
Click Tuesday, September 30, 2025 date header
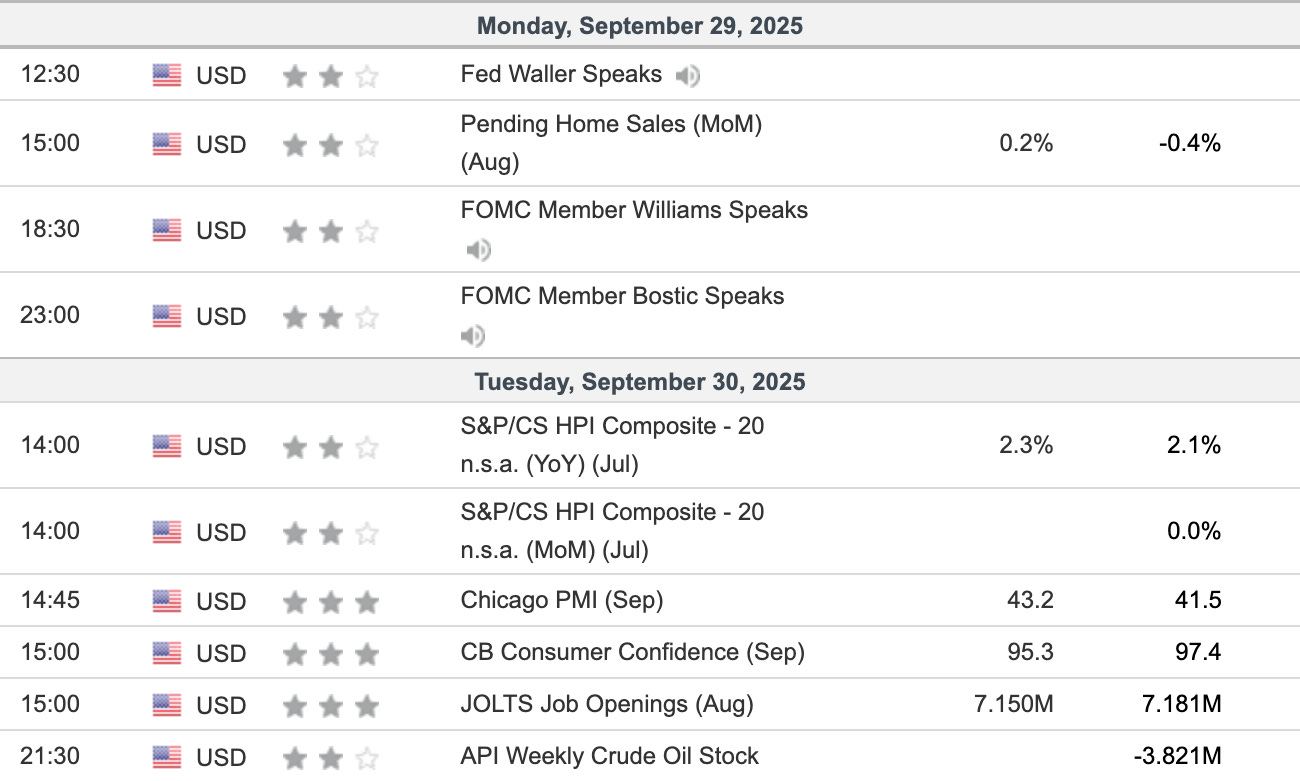640,382
